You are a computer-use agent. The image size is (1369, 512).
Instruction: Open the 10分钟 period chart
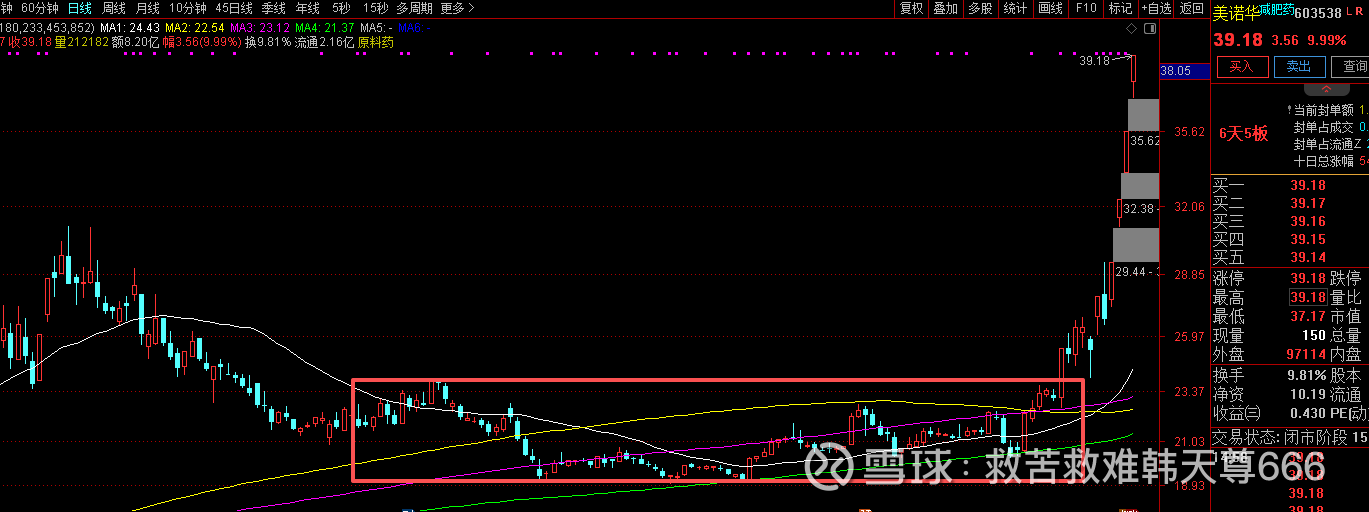(x=188, y=8)
